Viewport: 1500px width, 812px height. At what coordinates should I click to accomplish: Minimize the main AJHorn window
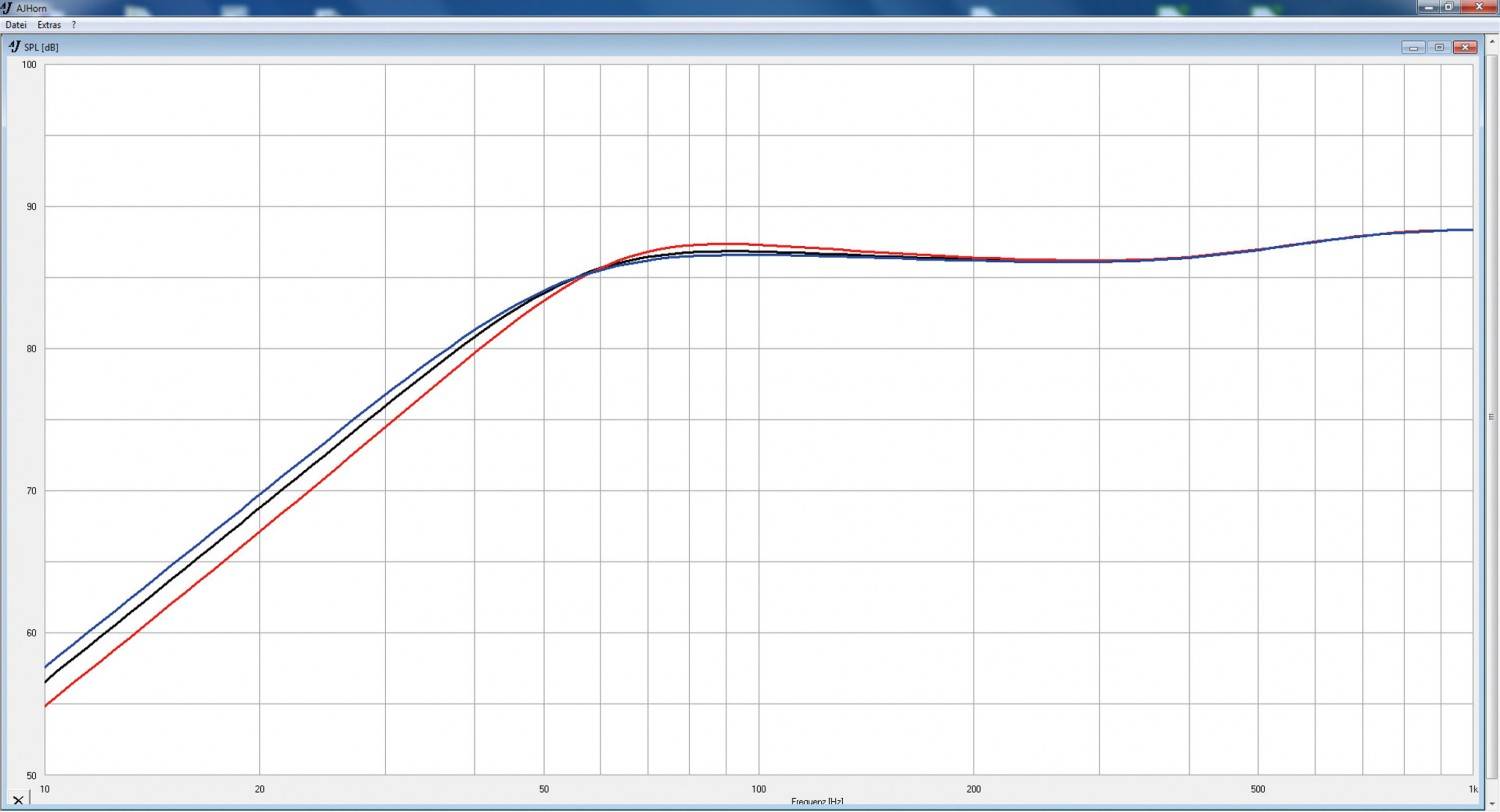[1429, 7]
